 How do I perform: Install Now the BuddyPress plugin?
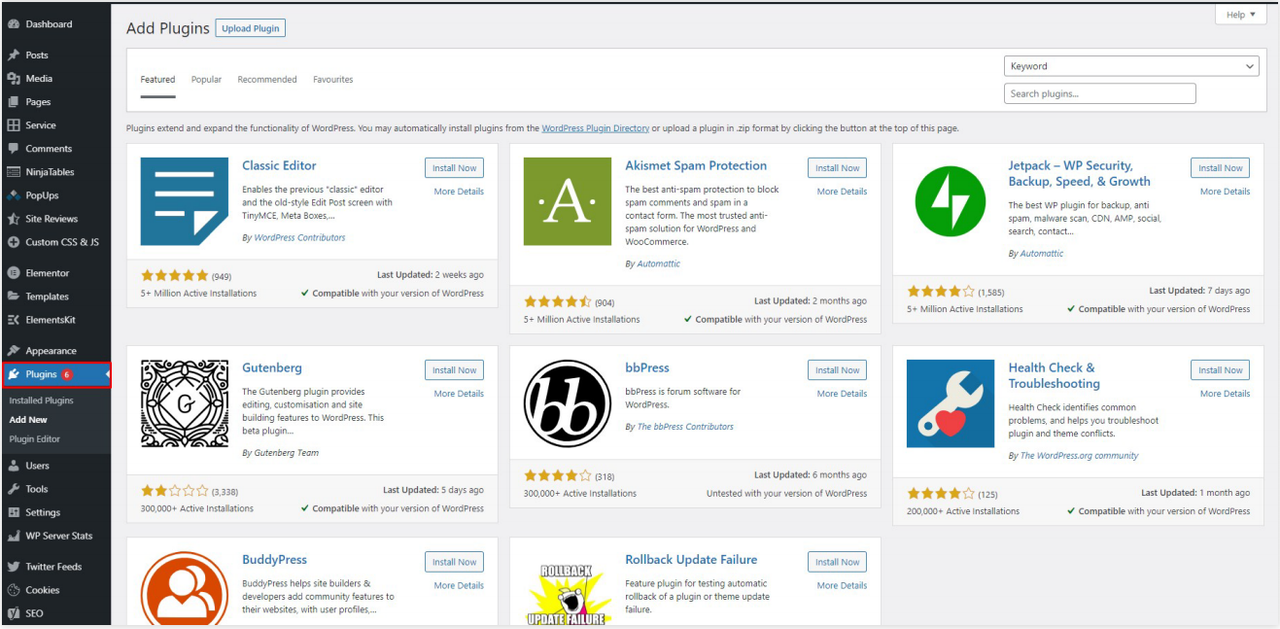click(454, 562)
